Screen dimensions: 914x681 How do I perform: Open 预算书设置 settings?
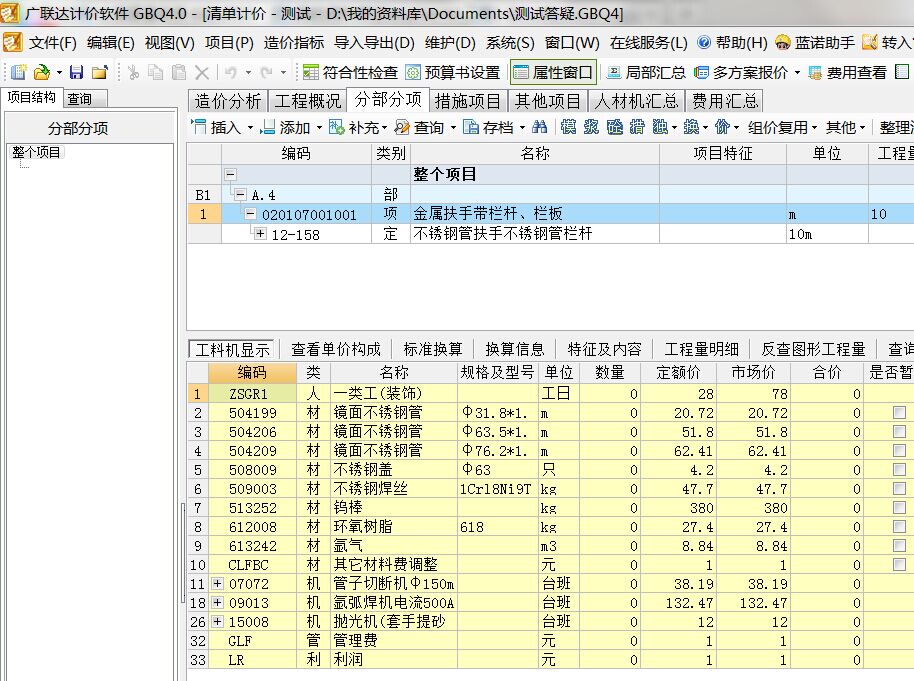(453, 72)
